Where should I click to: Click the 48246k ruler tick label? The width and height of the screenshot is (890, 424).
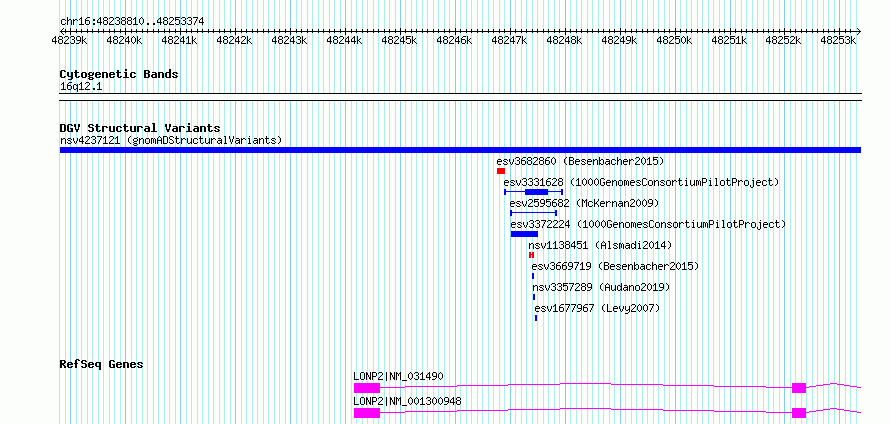coord(455,40)
